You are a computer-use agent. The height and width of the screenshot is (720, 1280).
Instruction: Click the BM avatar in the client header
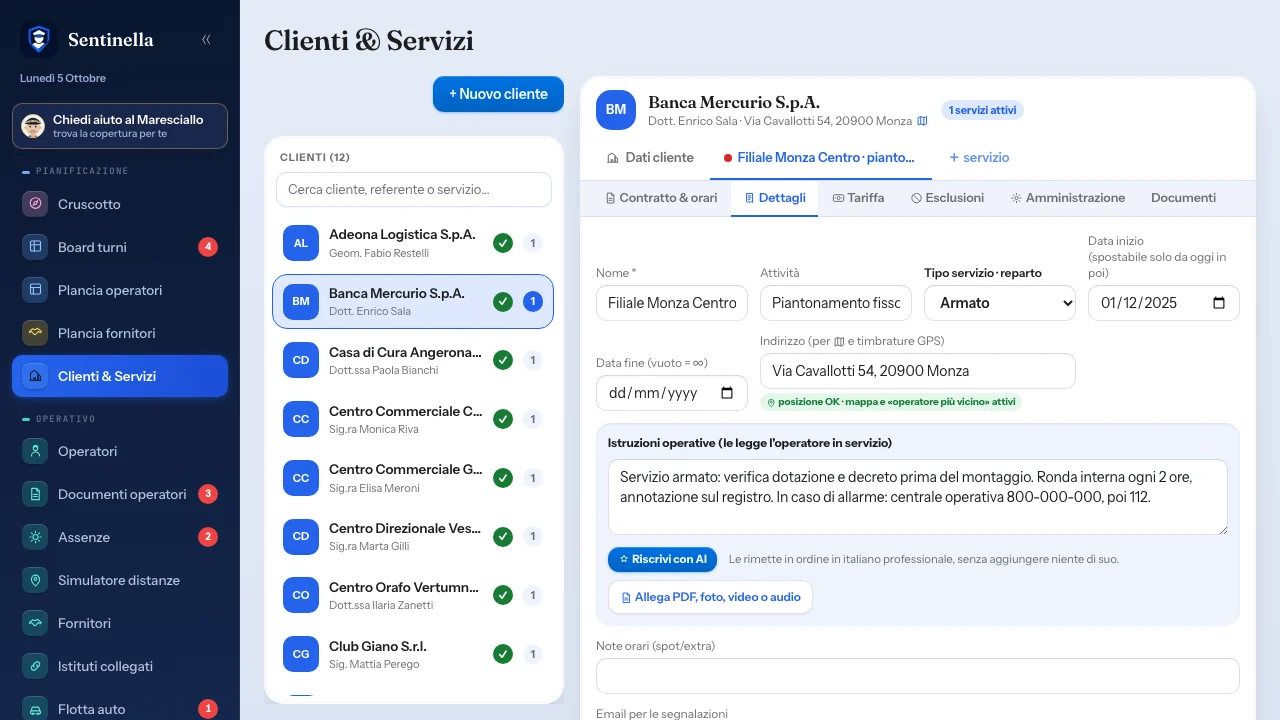616,110
